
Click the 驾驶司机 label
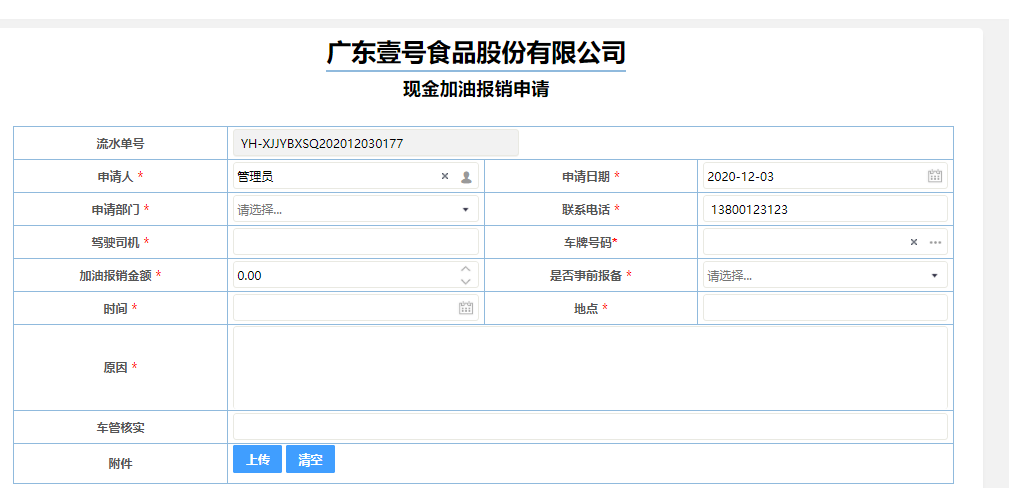click(x=114, y=242)
